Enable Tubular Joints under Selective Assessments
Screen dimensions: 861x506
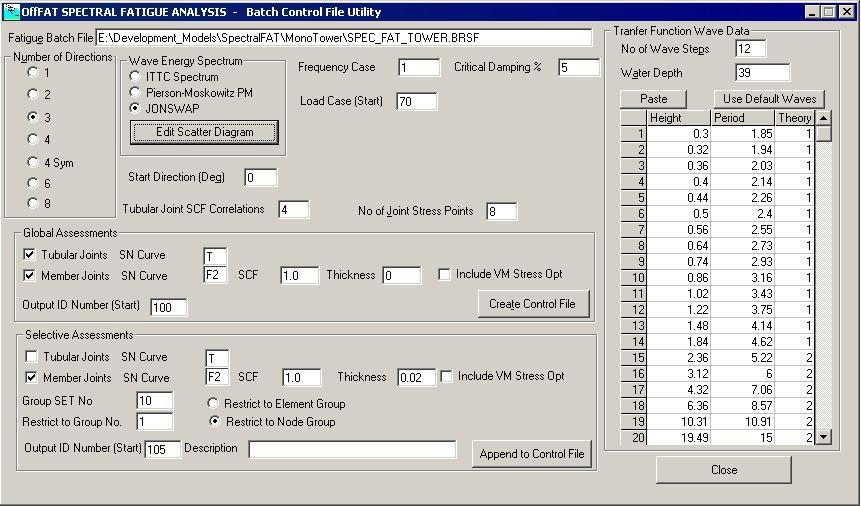pos(31,357)
